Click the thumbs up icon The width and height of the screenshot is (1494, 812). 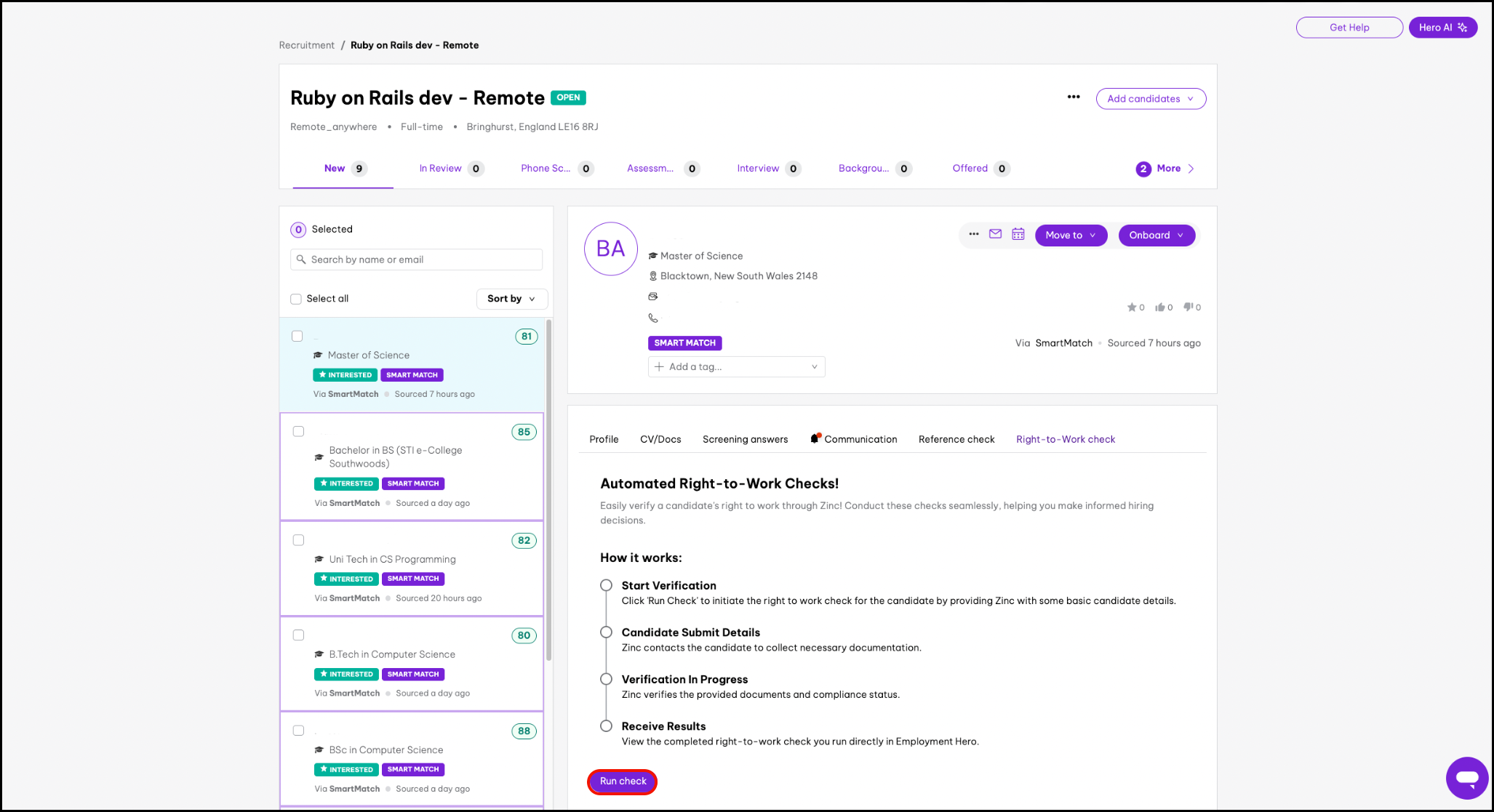tap(1160, 307)
